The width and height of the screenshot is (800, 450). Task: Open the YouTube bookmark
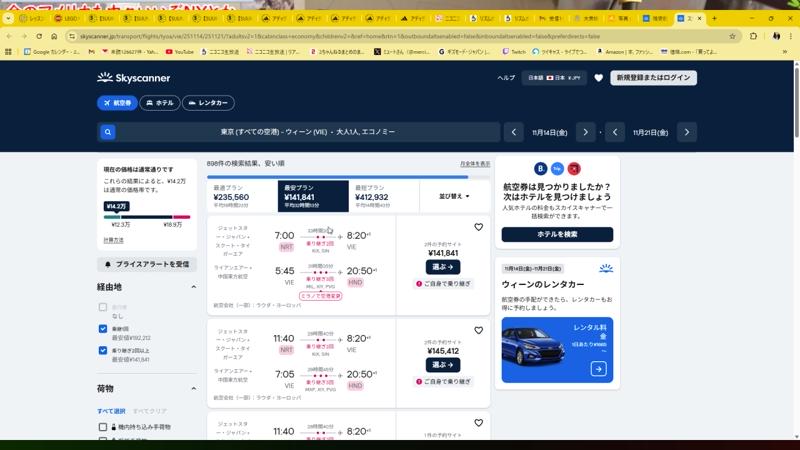coord(180,52)
